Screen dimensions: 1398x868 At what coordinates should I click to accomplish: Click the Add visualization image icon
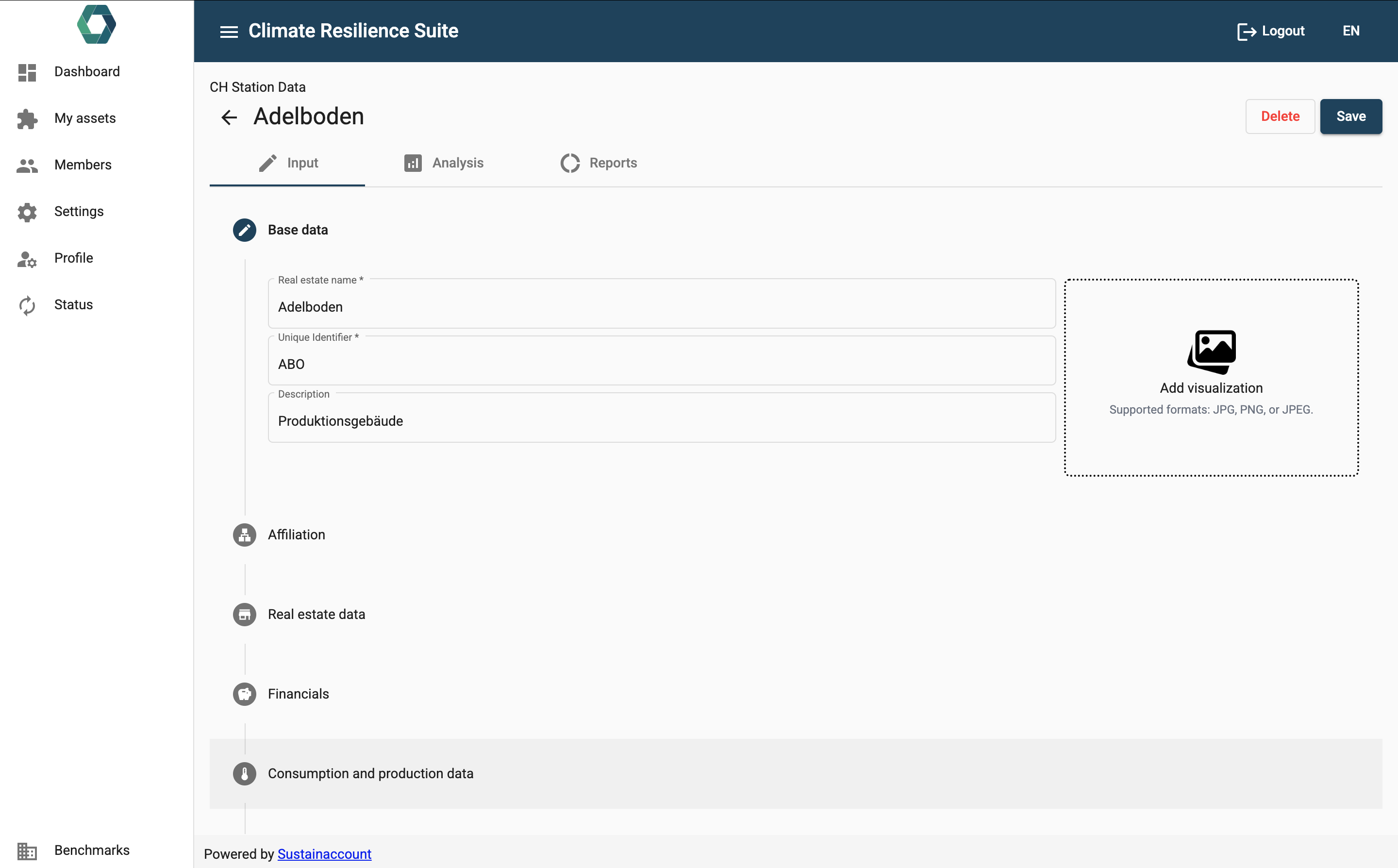1211,351
